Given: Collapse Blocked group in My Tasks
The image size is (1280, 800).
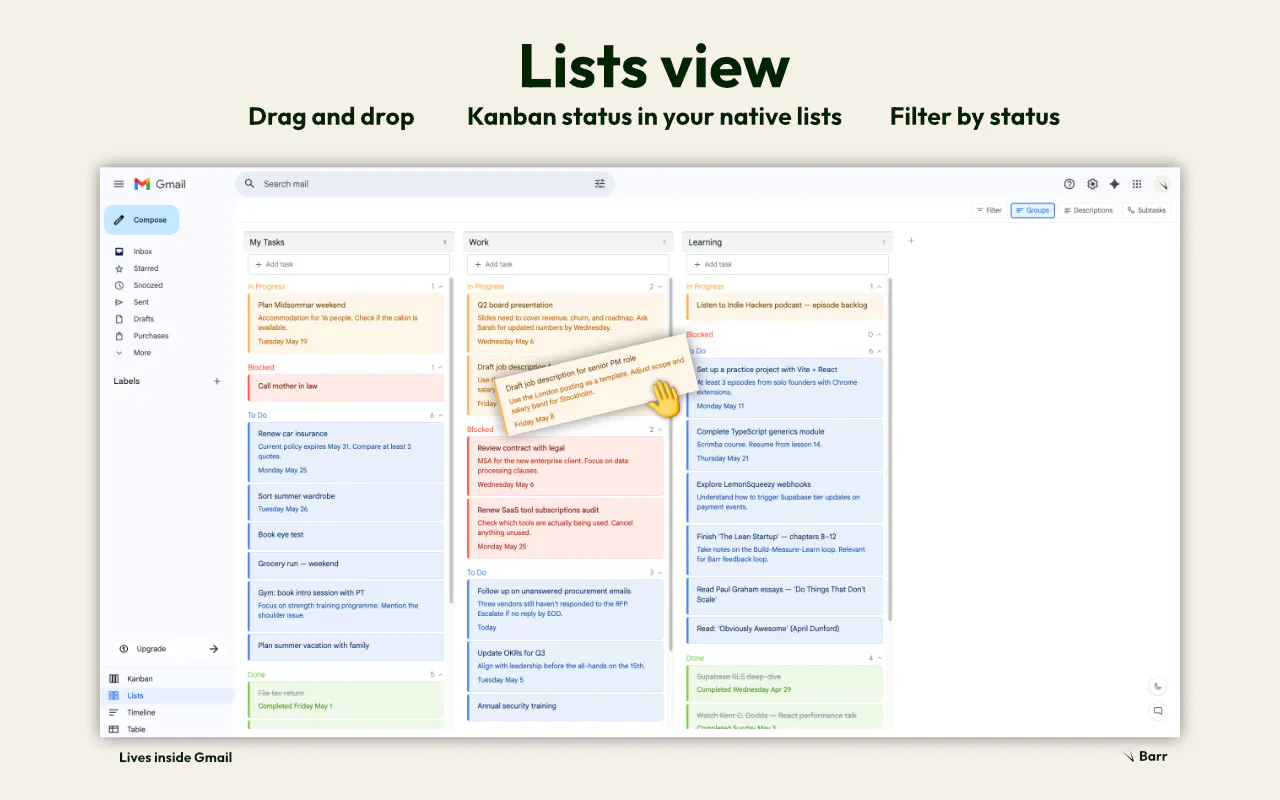Looking at the screenshot, I should pos(440,368).
